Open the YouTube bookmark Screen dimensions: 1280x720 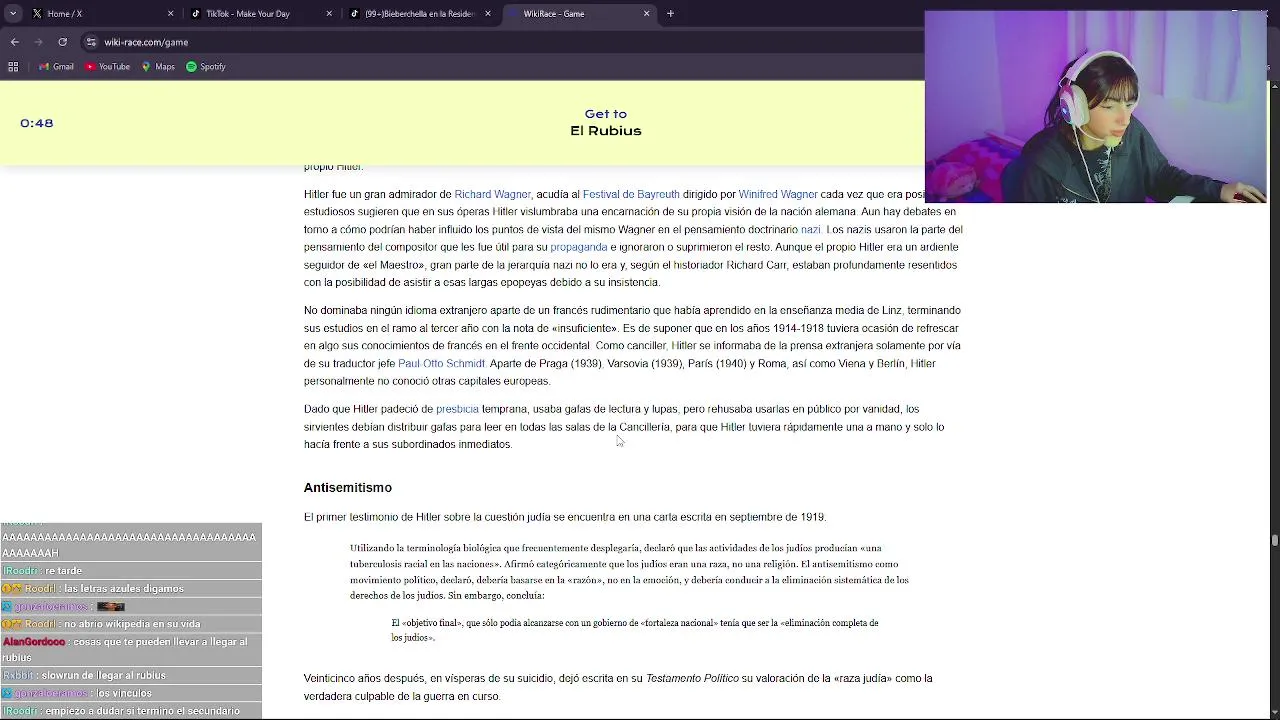tap(107, 67)
